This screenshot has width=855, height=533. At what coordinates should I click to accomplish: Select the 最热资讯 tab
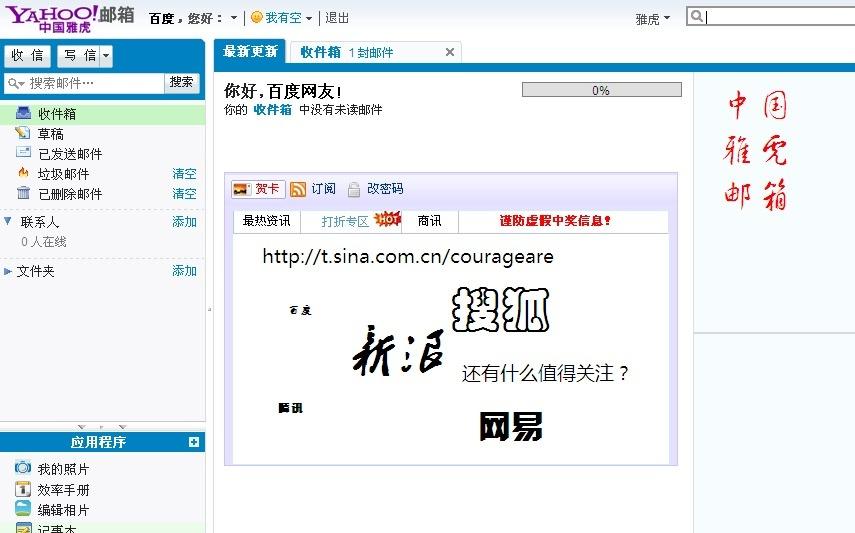pyautogui.click(x=267, y=220)
